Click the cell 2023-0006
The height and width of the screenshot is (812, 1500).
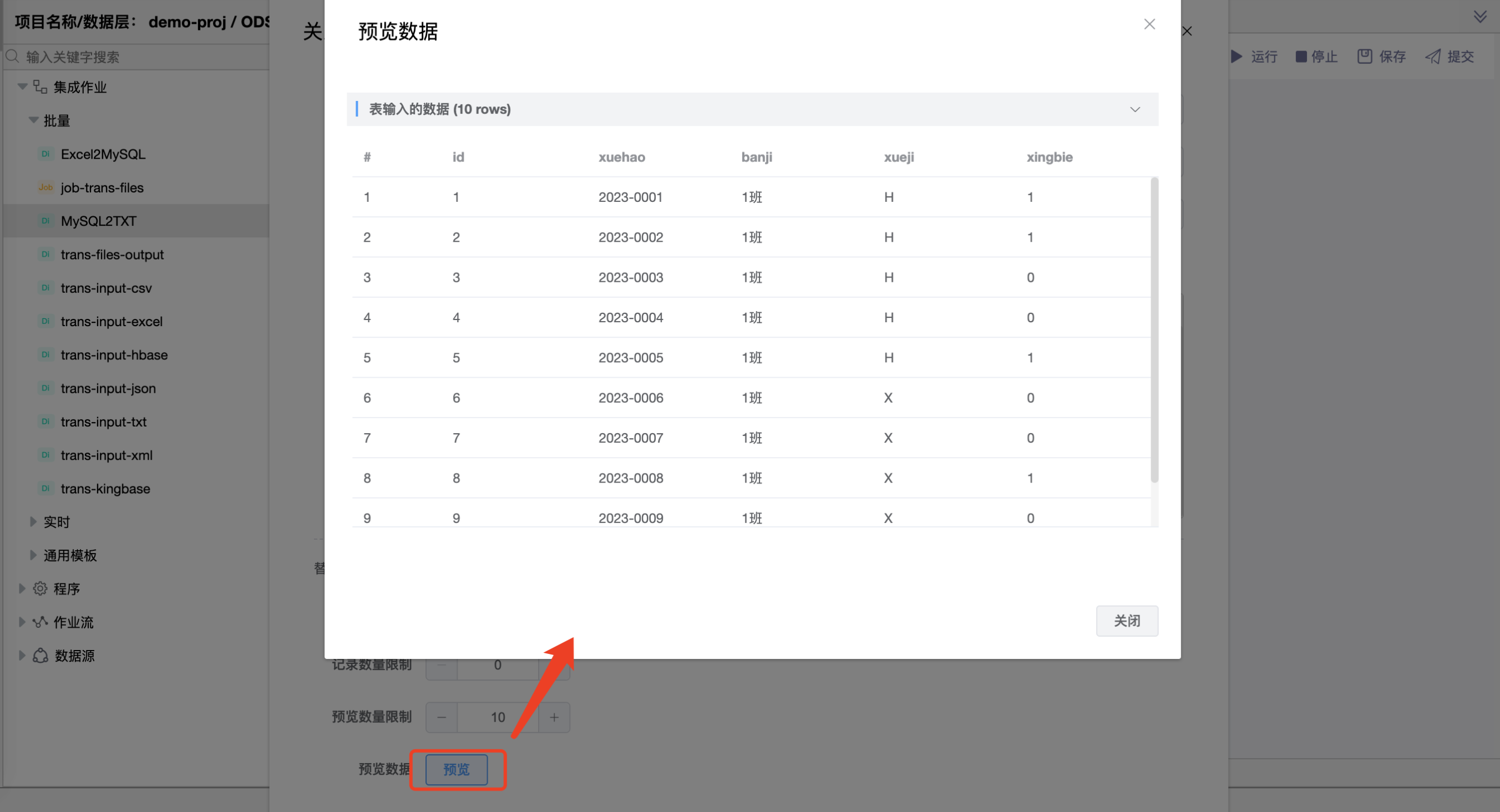coord(631,398)
